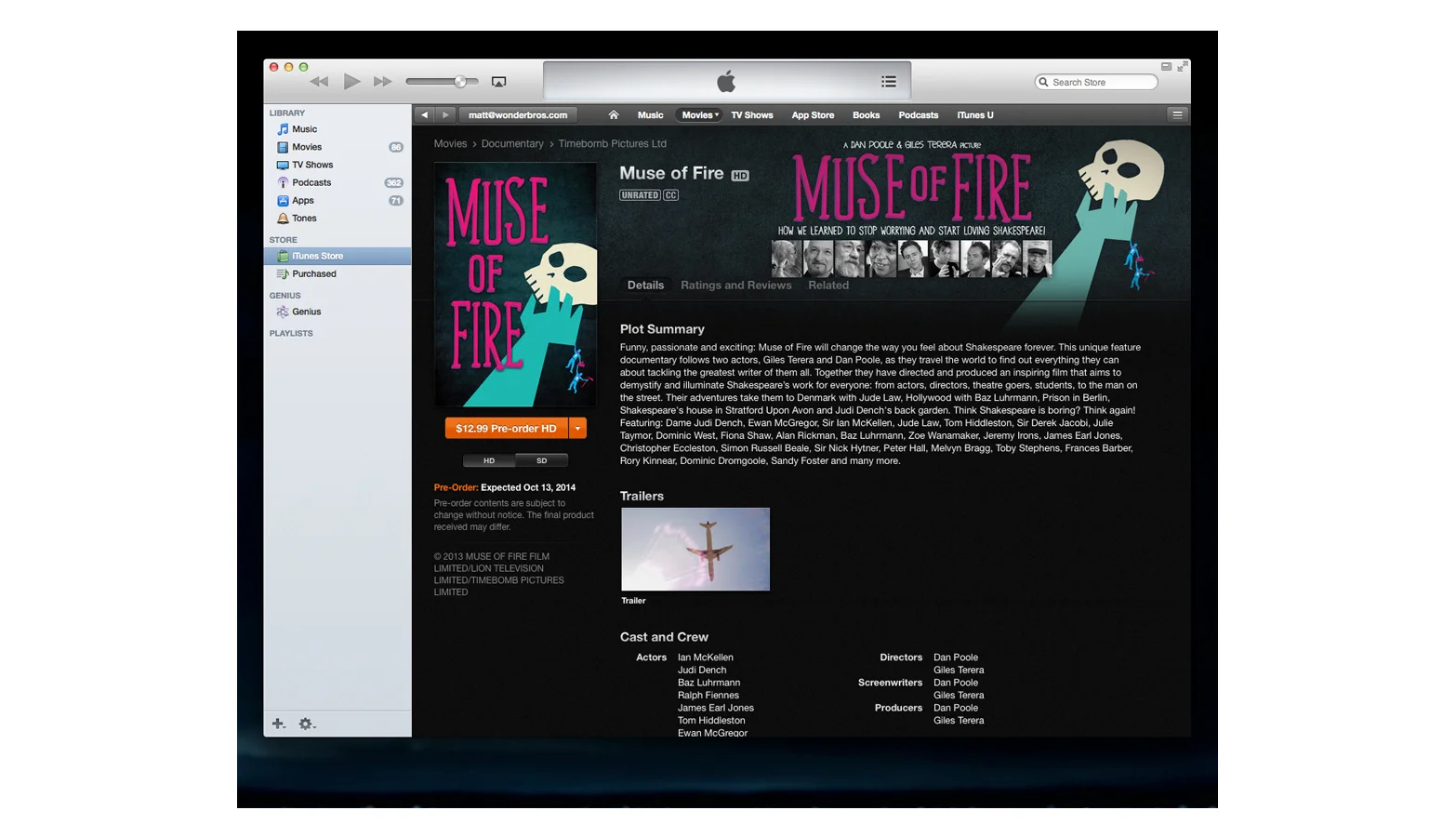
Task: Click the Timebomb Pictures Ltd breadcrumb
Action: point(612,144)
